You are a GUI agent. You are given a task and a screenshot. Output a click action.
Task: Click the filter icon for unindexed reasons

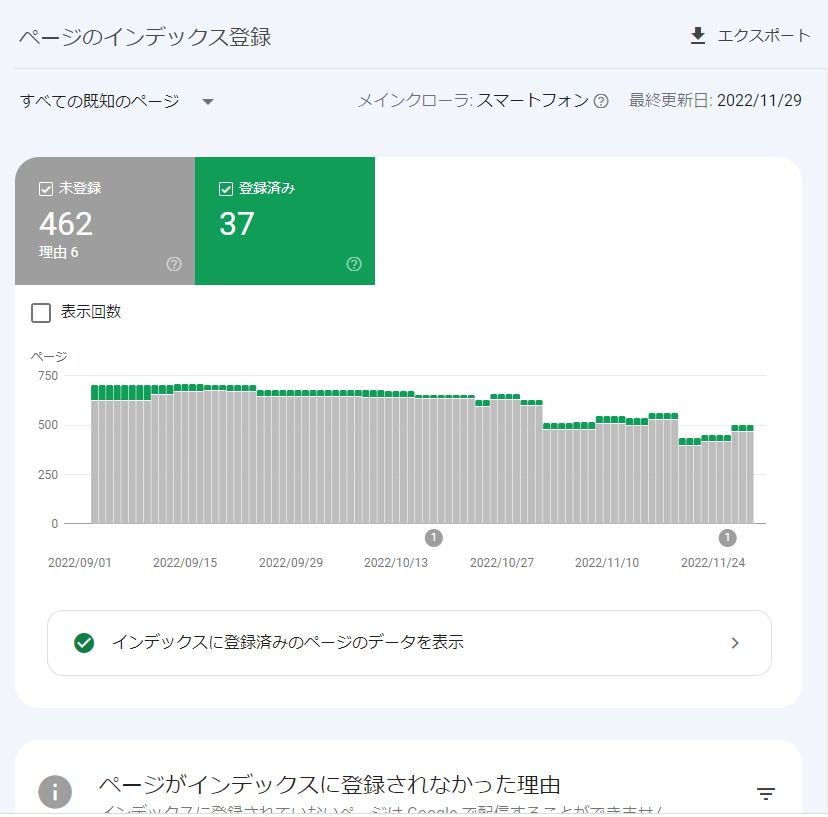[x=766, y=794]
